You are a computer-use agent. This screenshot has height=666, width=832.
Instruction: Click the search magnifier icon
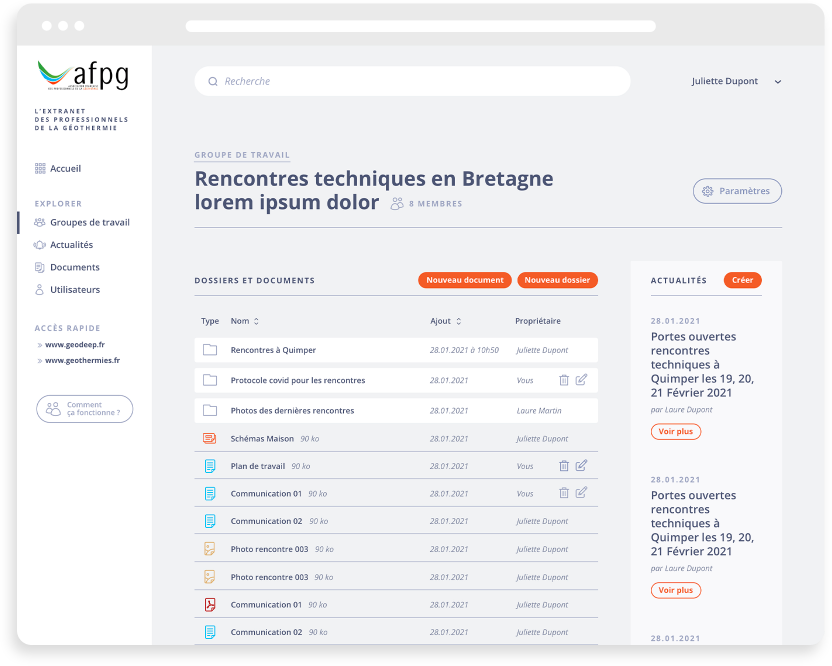pyautogui.click(x=213, y=81)
